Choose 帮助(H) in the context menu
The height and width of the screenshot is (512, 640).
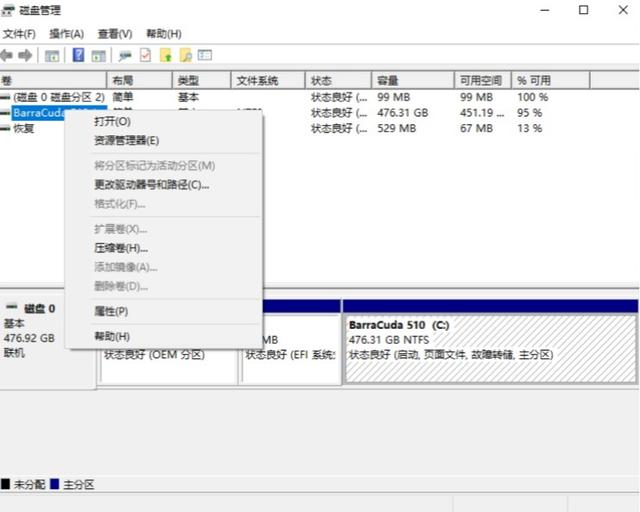click(x=163, y=336)
